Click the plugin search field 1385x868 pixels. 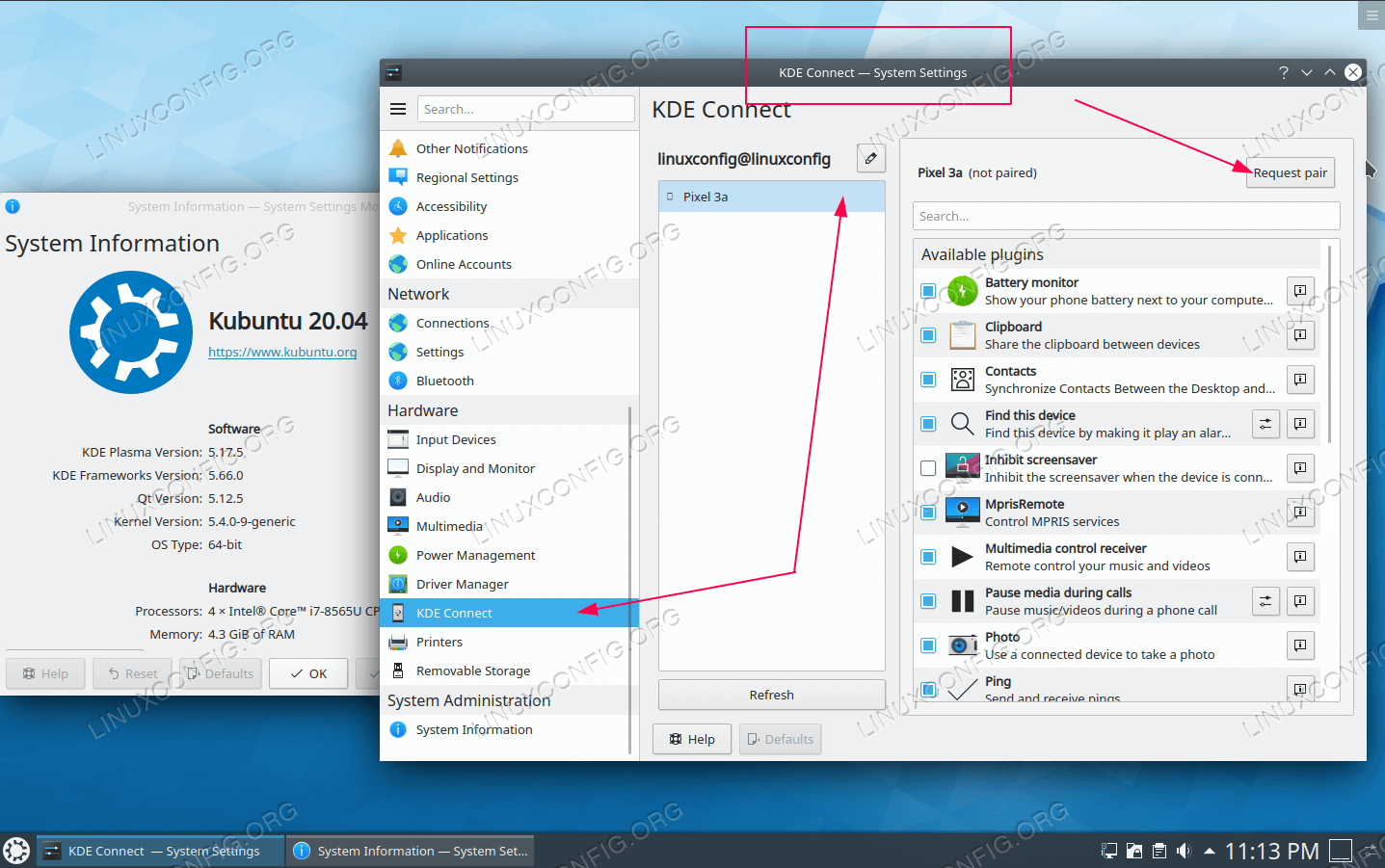click(x=1126, y=216)
